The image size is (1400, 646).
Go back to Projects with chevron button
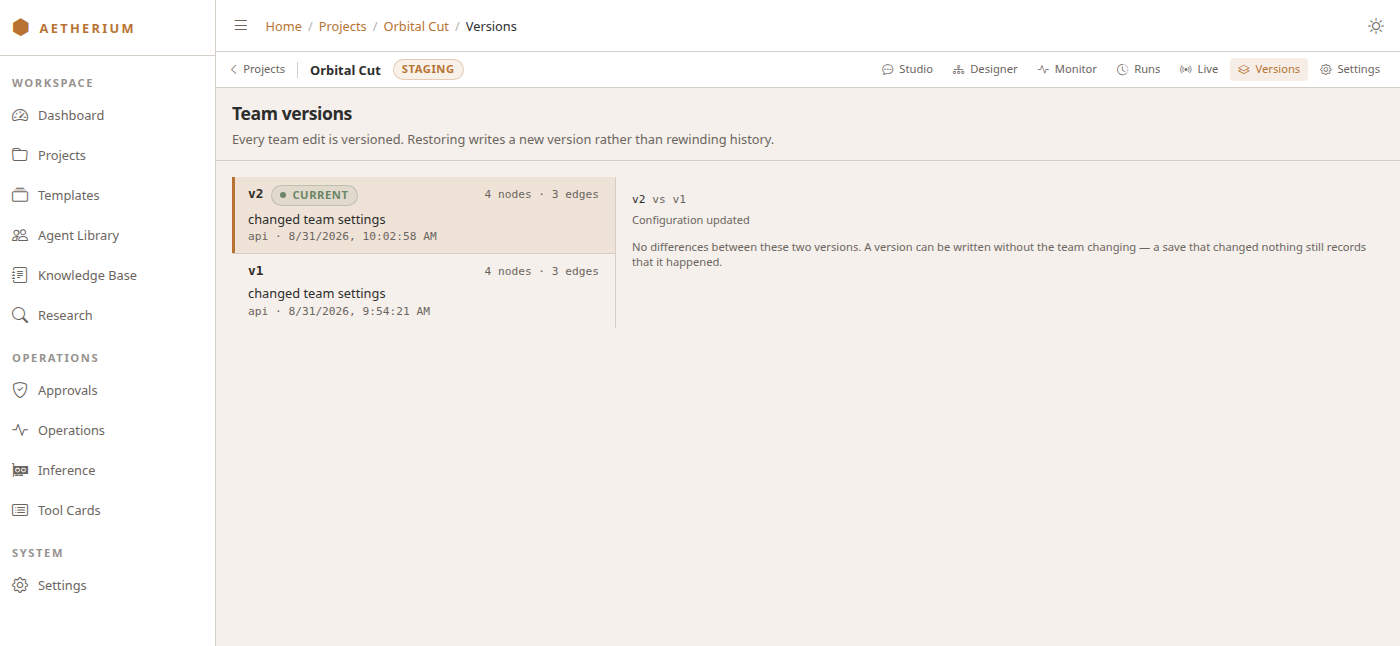[x=258, y=70]
